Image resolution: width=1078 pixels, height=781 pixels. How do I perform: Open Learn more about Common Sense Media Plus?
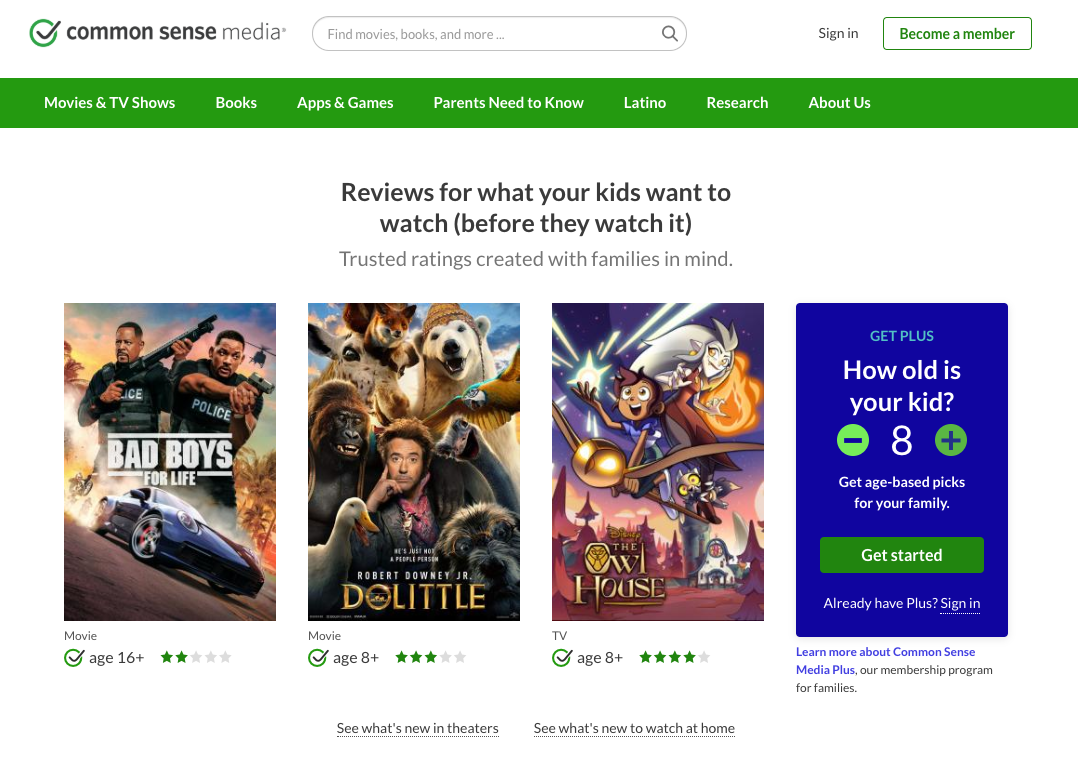pyautogui.click(x=886, y=661)
